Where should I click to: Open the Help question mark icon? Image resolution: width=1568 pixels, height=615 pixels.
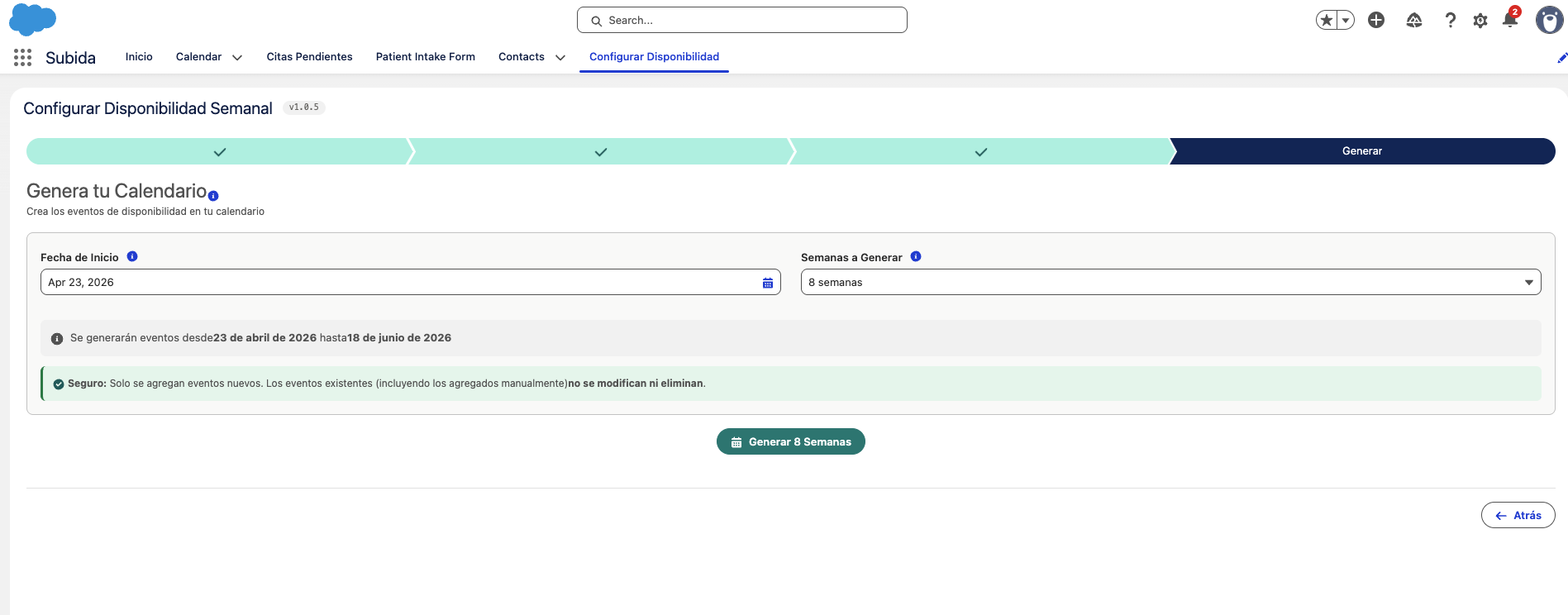[x=1450, y=20]
